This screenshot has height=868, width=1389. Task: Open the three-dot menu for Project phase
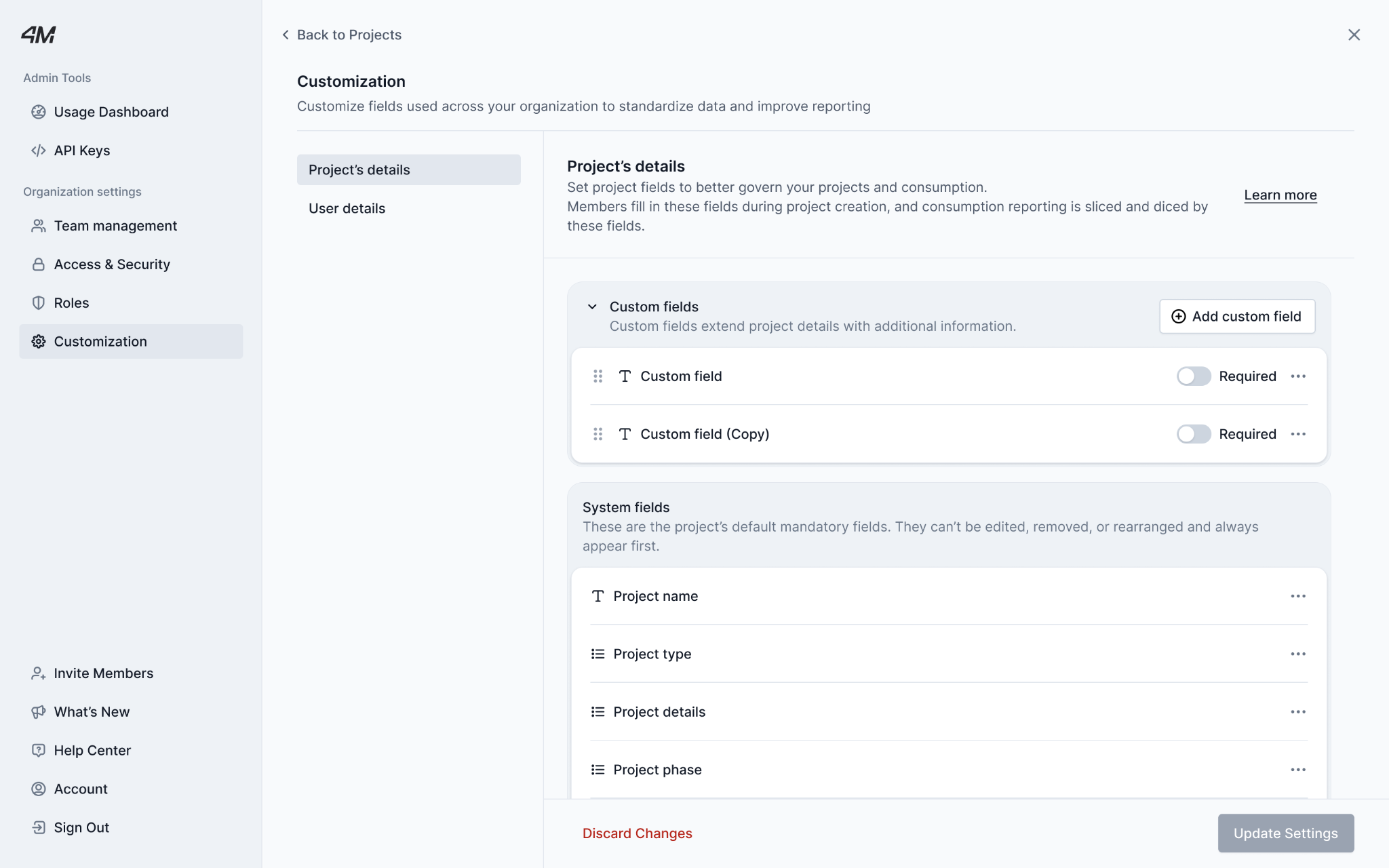point(1297,770)
